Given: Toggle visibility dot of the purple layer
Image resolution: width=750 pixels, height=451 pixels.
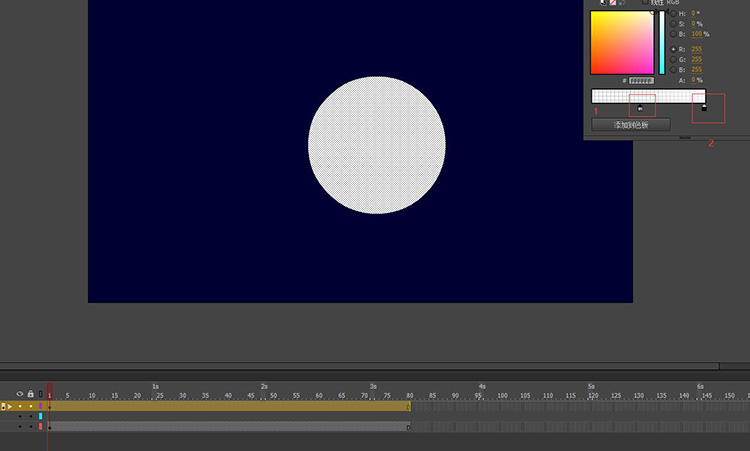Looking at the screenshot, I should coord(20,406).
